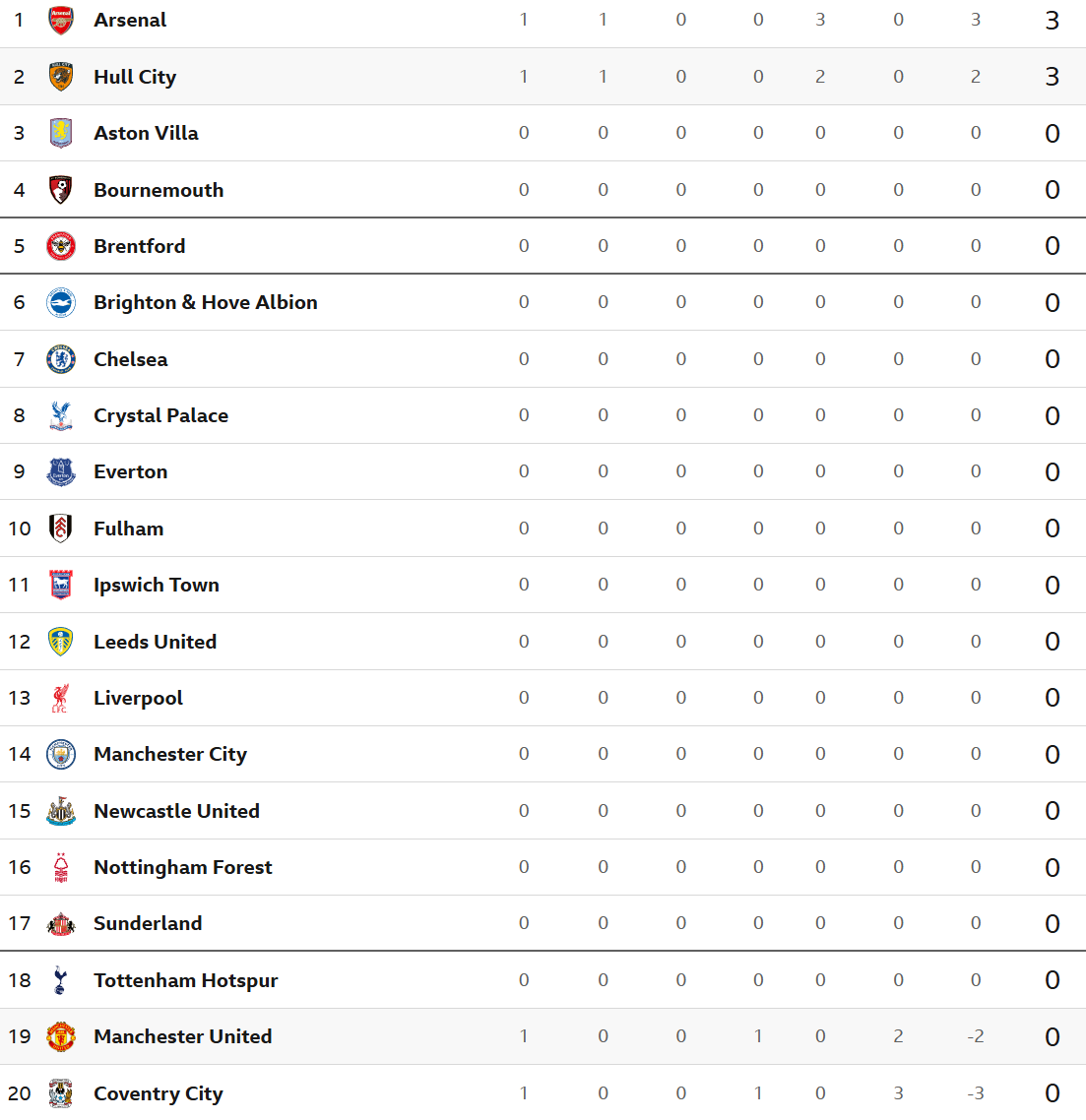The width and height of the screenshot is (1086, 1120).
Task: Open the Ipswich Town team link
Action: click(157, 585)
